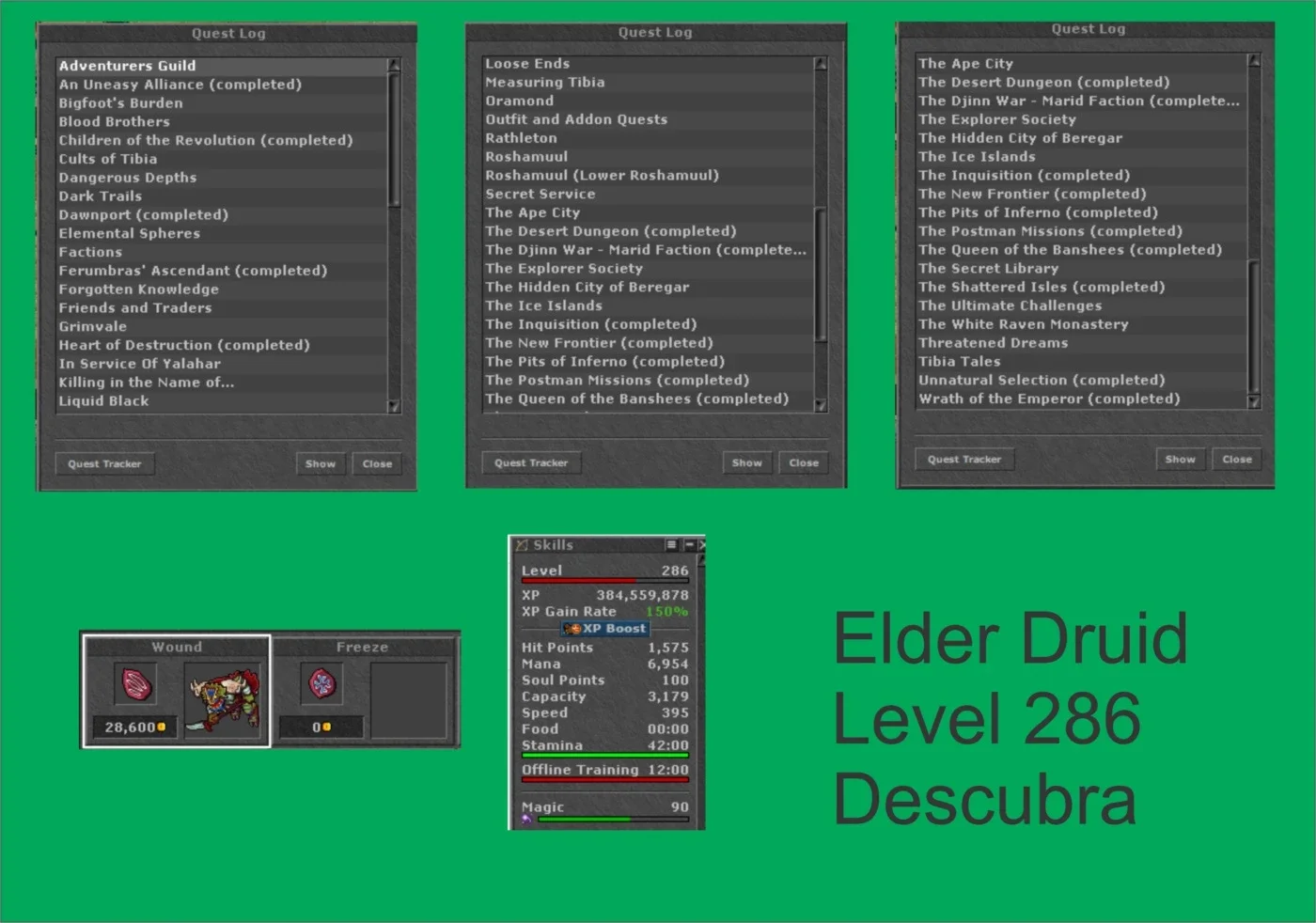1316x923 pixels.
Task: Select the Bigfoot's Burden quest
Action: (221, 103)
